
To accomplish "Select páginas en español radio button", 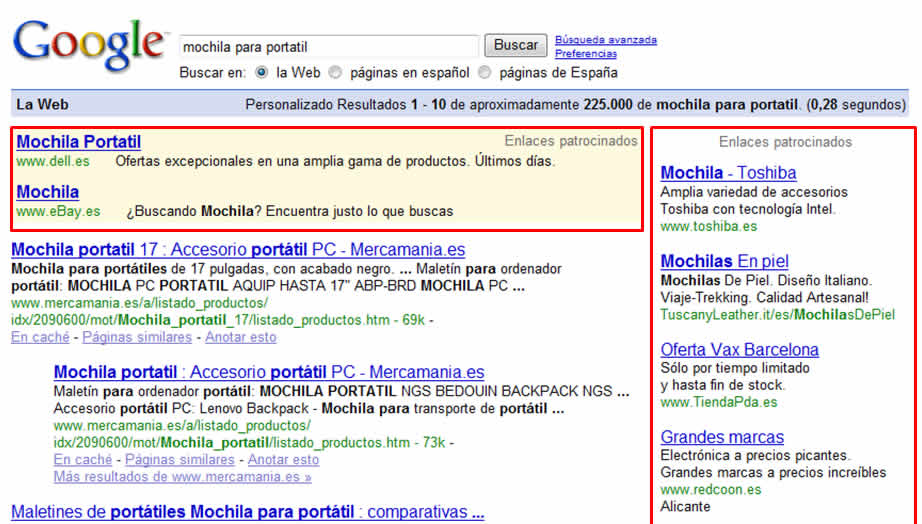I will tap(335, 72).
